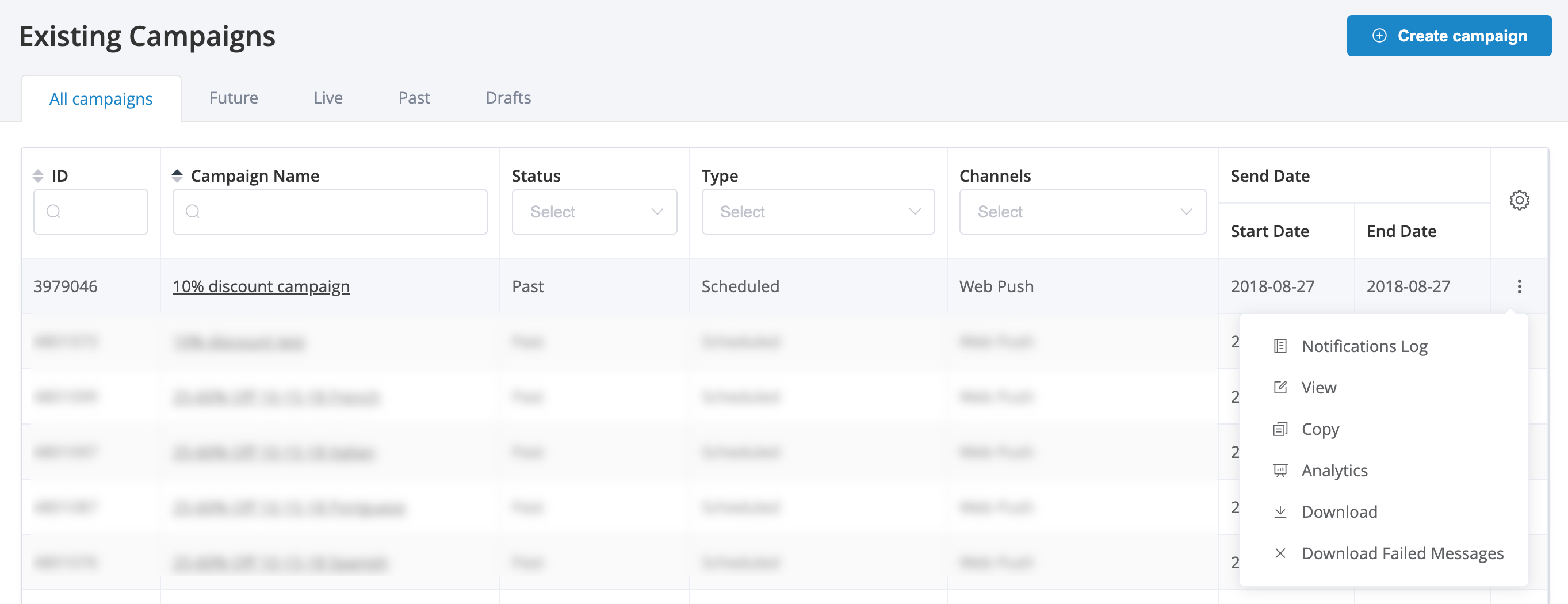Choose Download Failed Messages
1568x604 pixels.
(1383, 553)
